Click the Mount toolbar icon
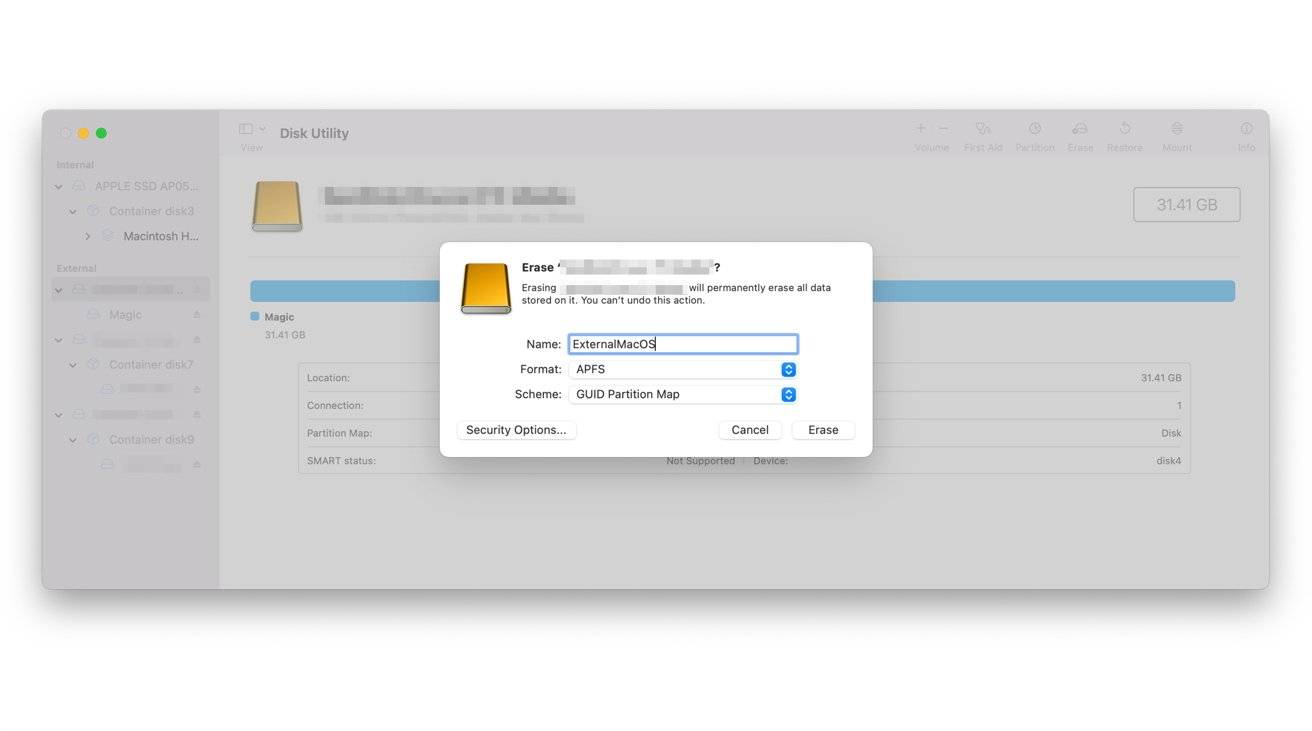 (x=1177, y=133)
